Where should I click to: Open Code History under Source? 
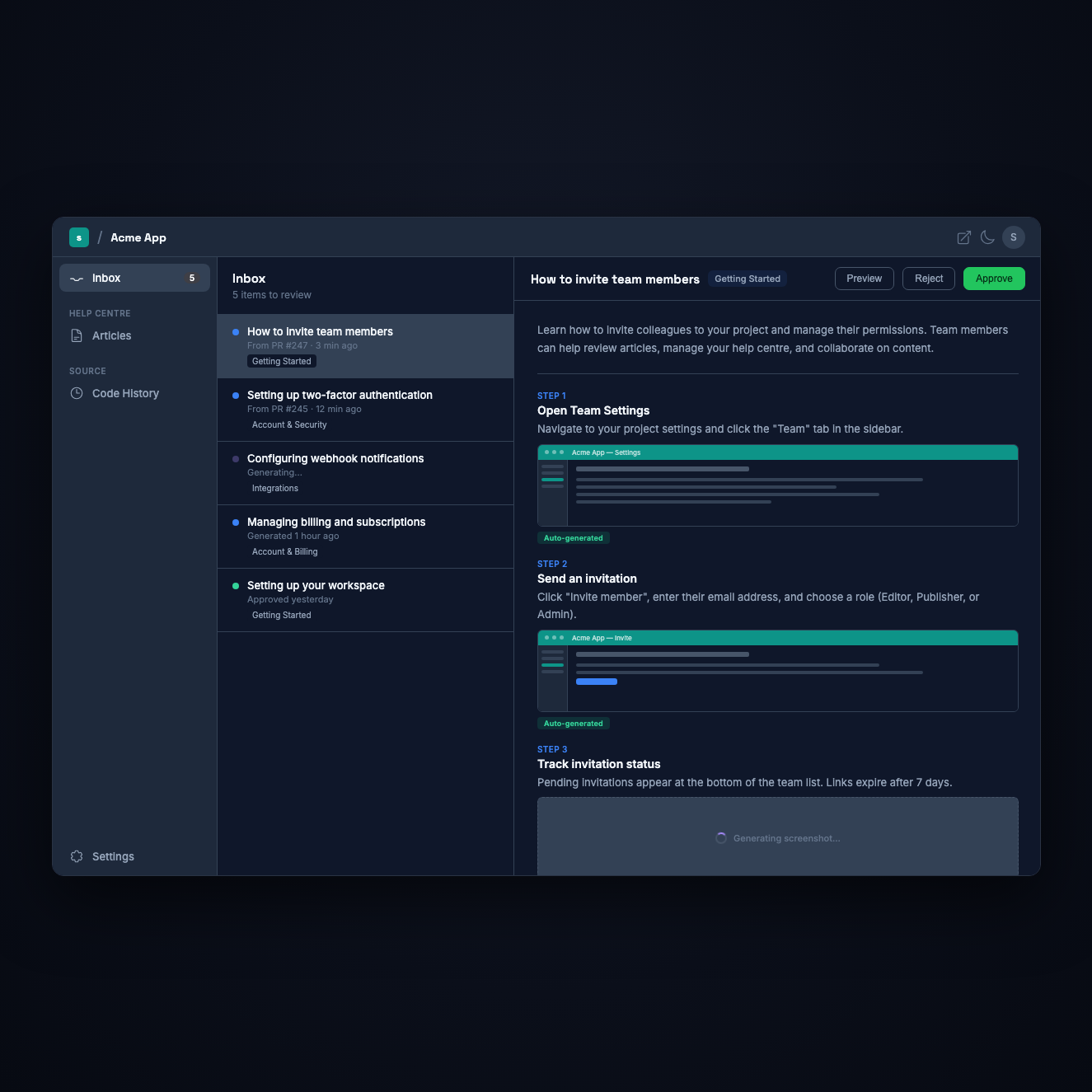click(x=134, y=393)
